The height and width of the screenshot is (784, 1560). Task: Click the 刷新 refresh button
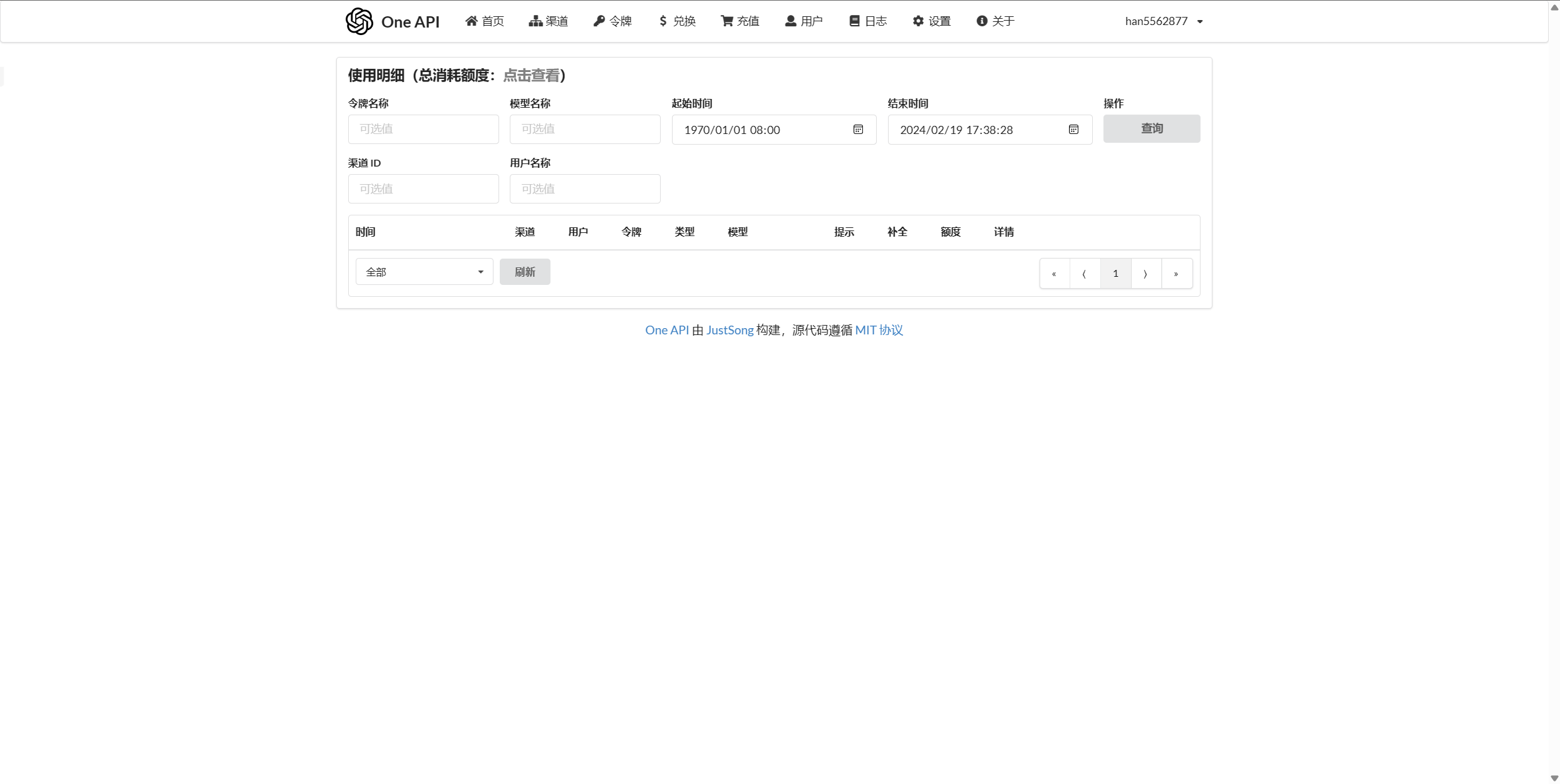coord(525,272)
